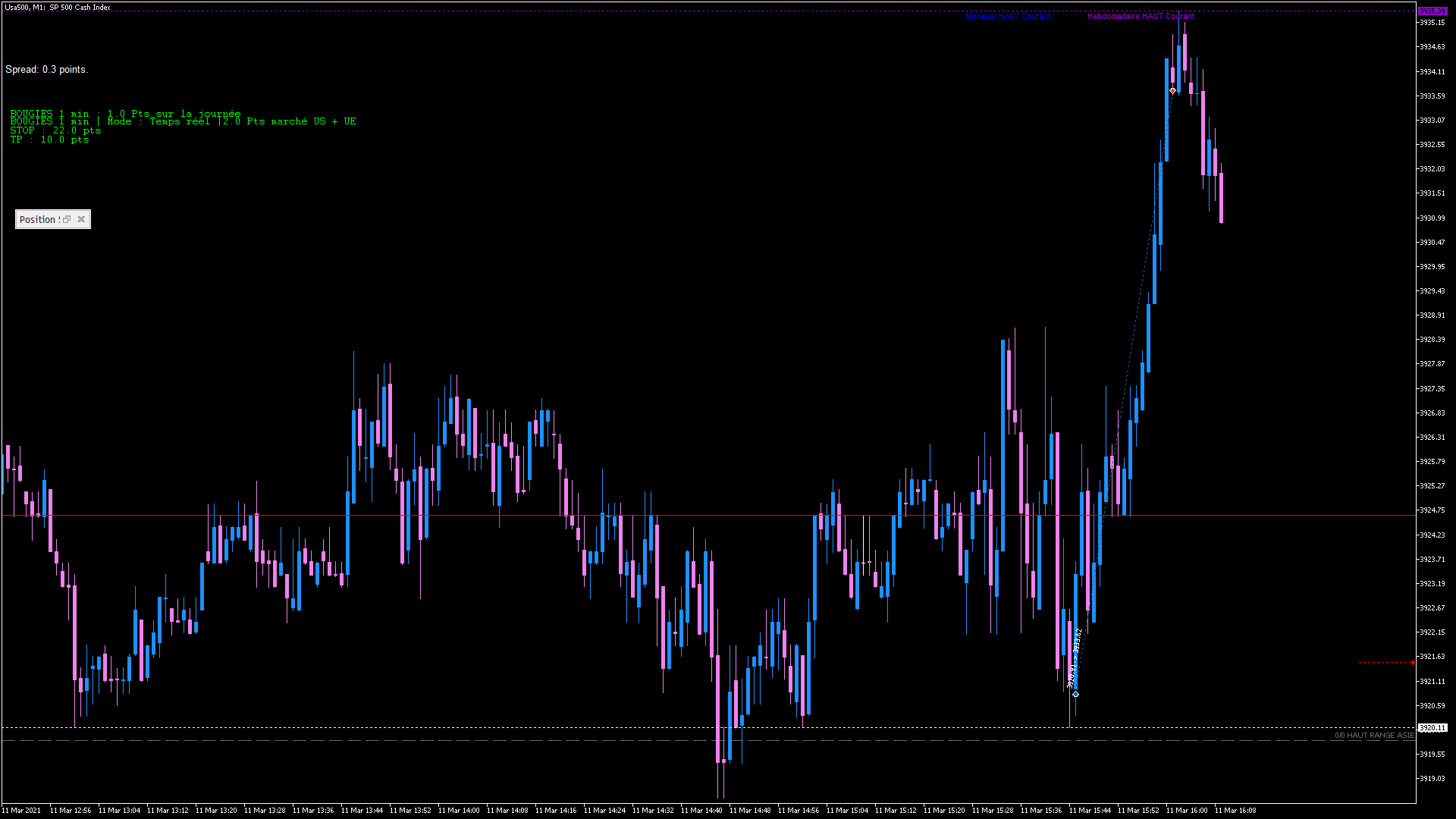Click the 11 Mar 16:00 time label
The height and width of the screenshot is (819, 1456).
(1187, 810)
